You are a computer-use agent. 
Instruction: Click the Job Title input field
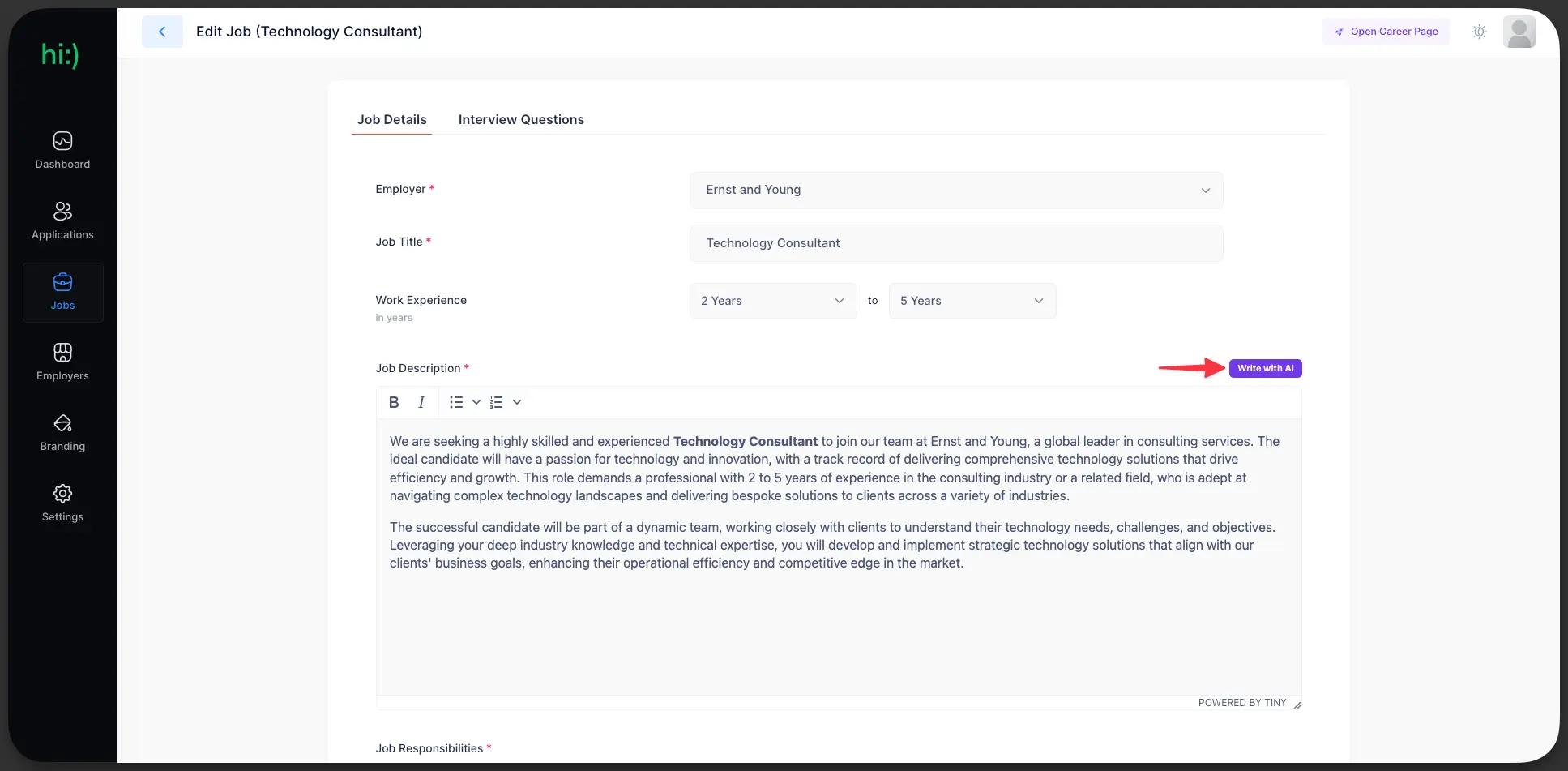pyautogui.click(x=955, y=243)
